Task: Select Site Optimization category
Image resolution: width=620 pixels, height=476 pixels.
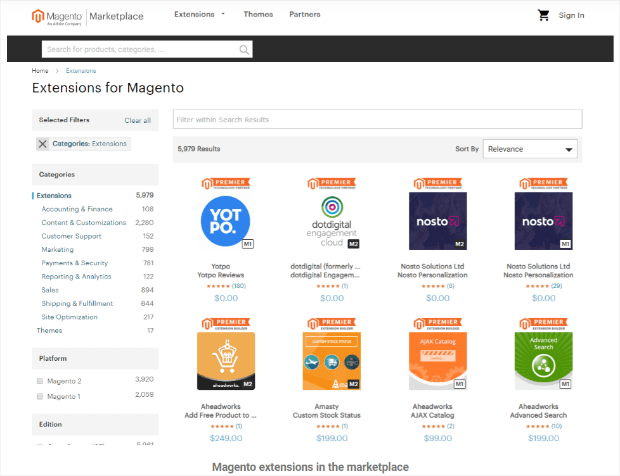Action: [x=70, y=317]
